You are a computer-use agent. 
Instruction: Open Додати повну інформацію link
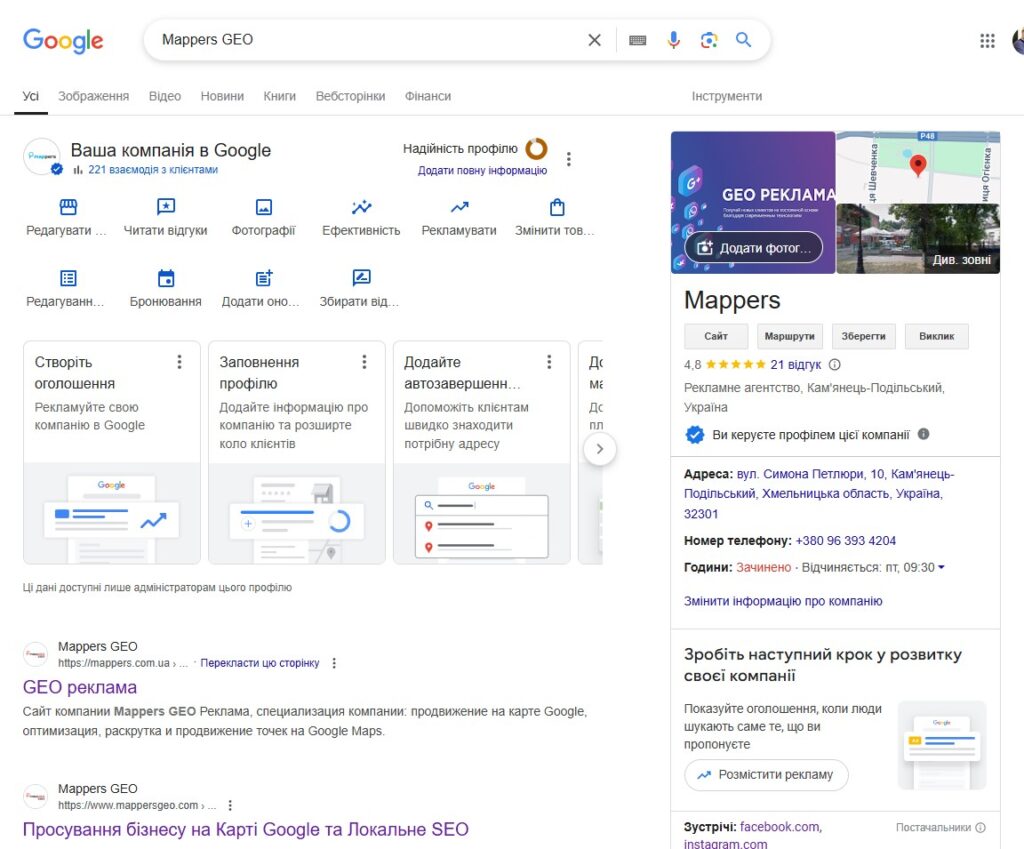(483, 170)
